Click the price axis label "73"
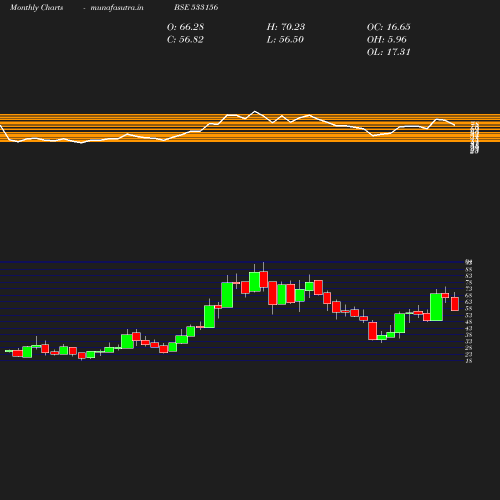This screenshot has width=500, height=500. 469,289
